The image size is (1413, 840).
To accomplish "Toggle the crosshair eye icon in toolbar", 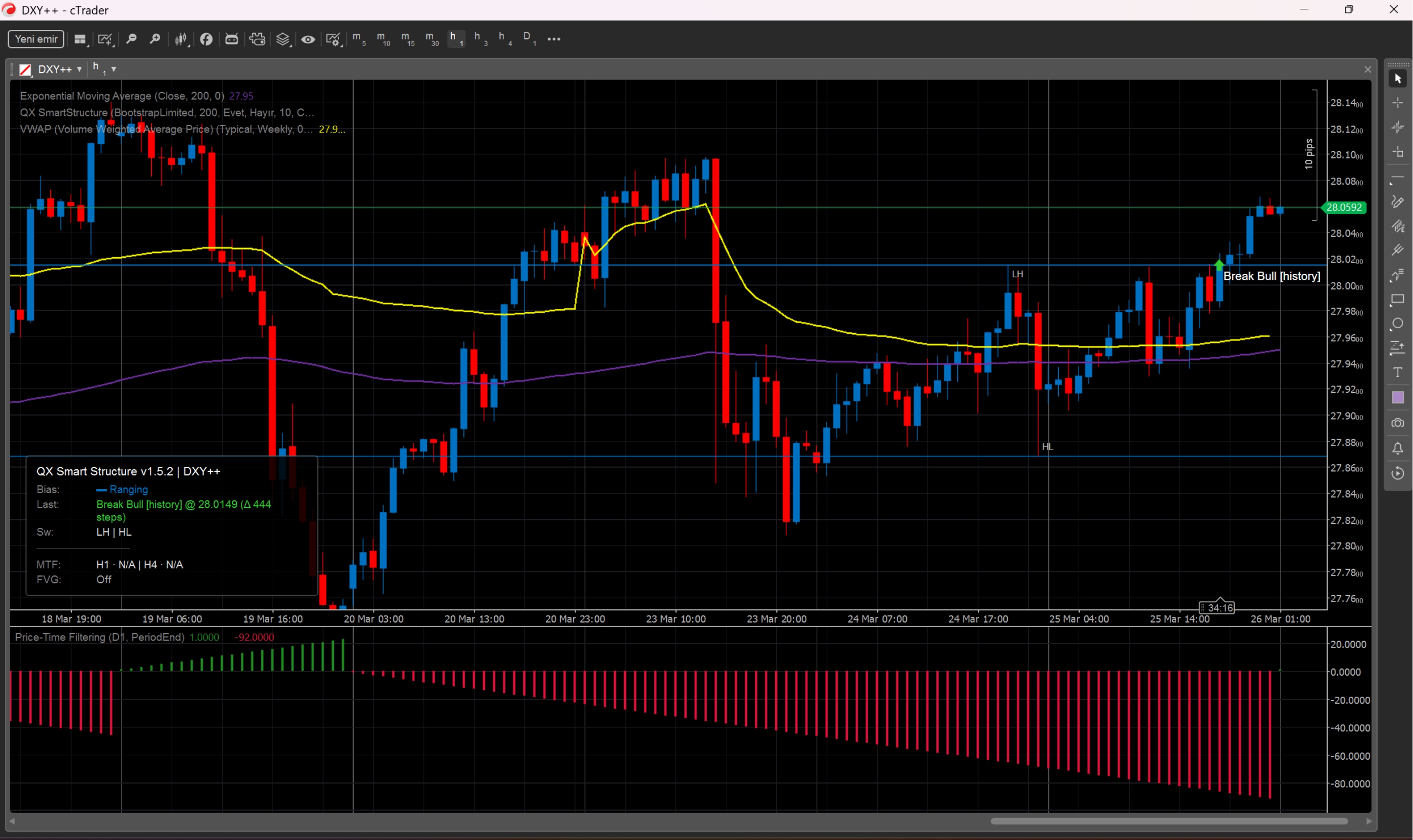I will pos(308,39).
